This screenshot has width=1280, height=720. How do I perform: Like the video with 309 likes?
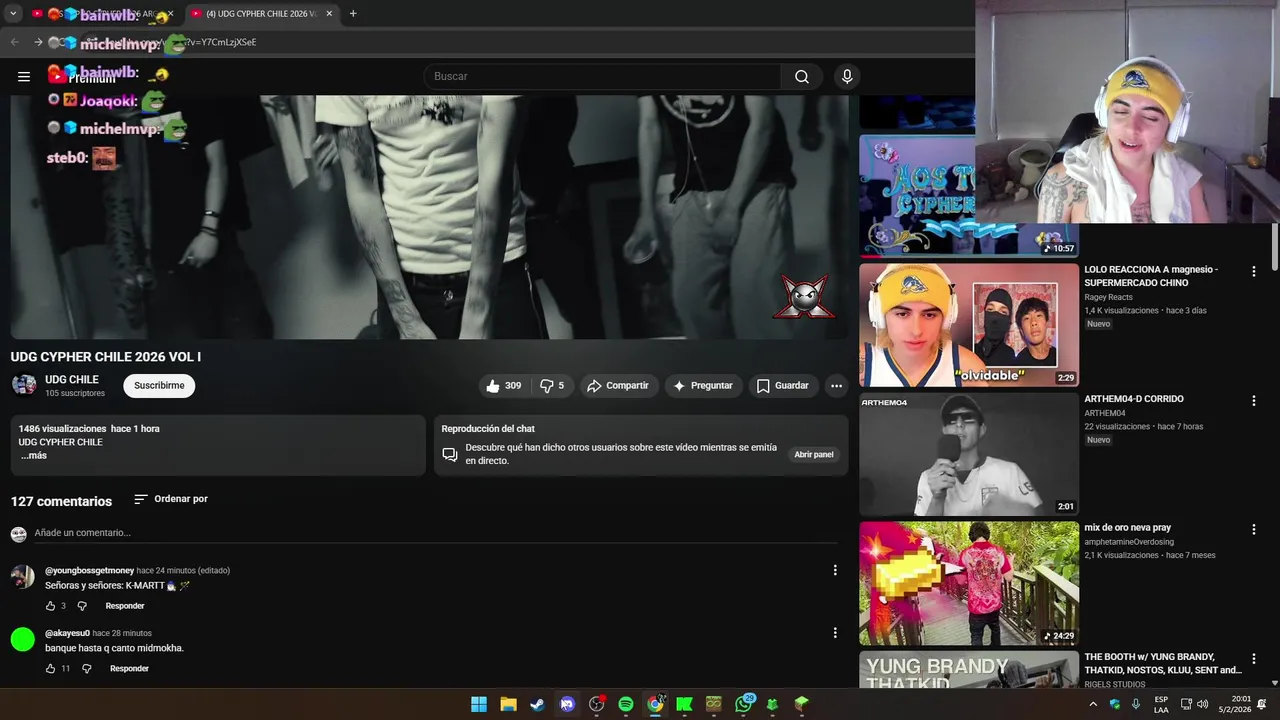(x=504, y=386)
